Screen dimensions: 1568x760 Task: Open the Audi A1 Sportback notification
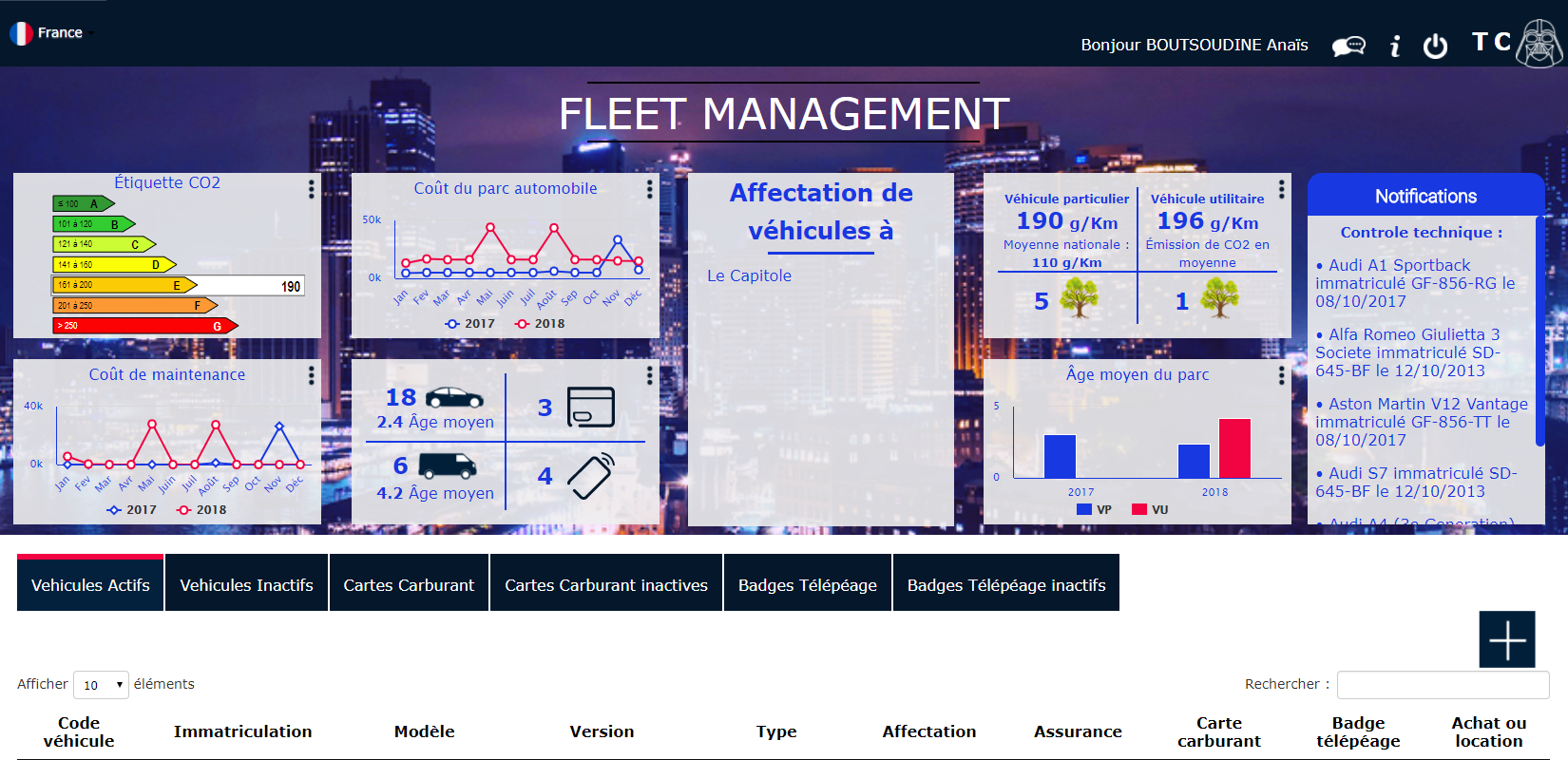(x=1415, y=283)
